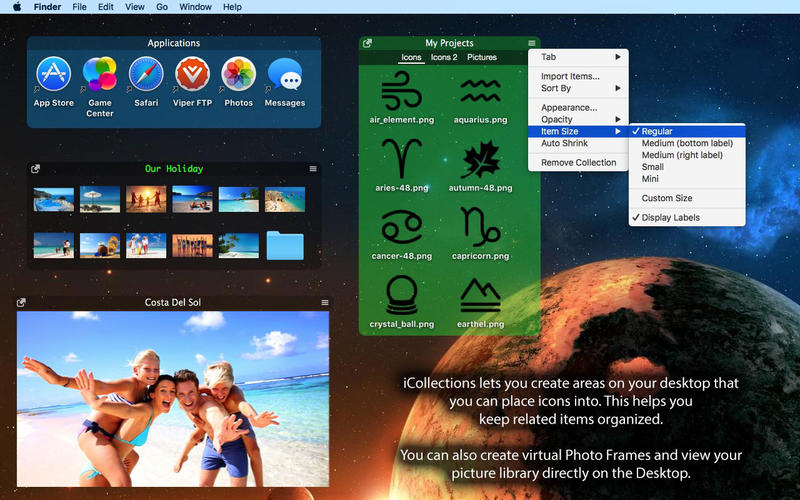Click Remove Collection entry

tap(578, 163)
